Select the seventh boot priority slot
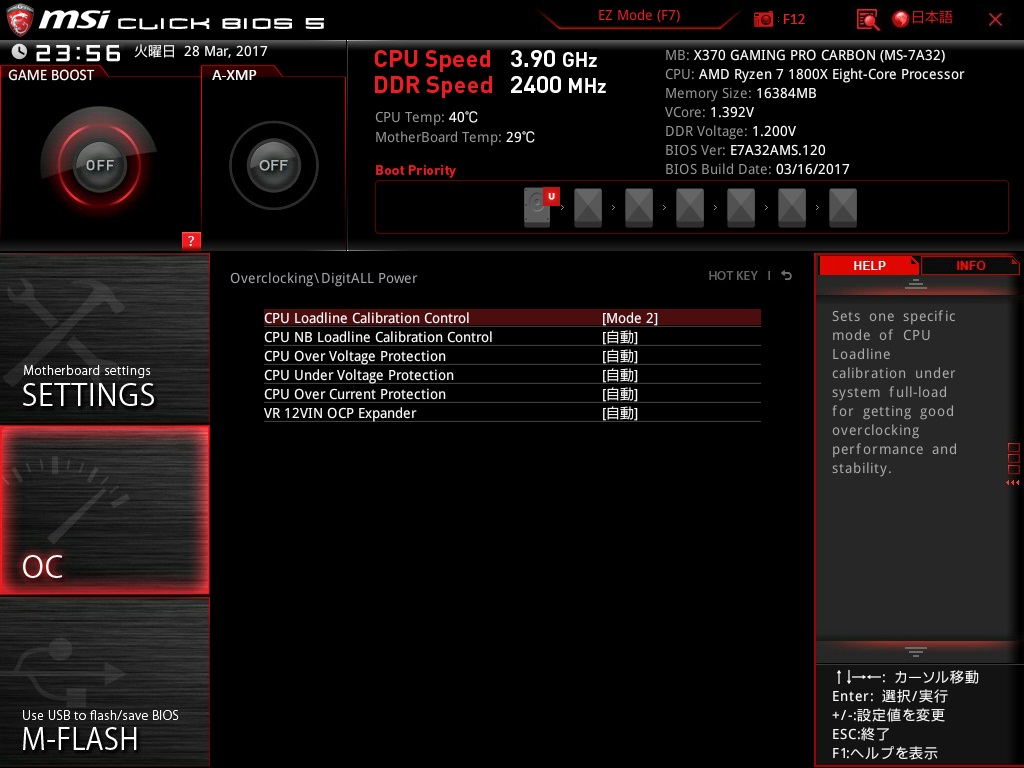1024x768 pixels. point(842,208)
